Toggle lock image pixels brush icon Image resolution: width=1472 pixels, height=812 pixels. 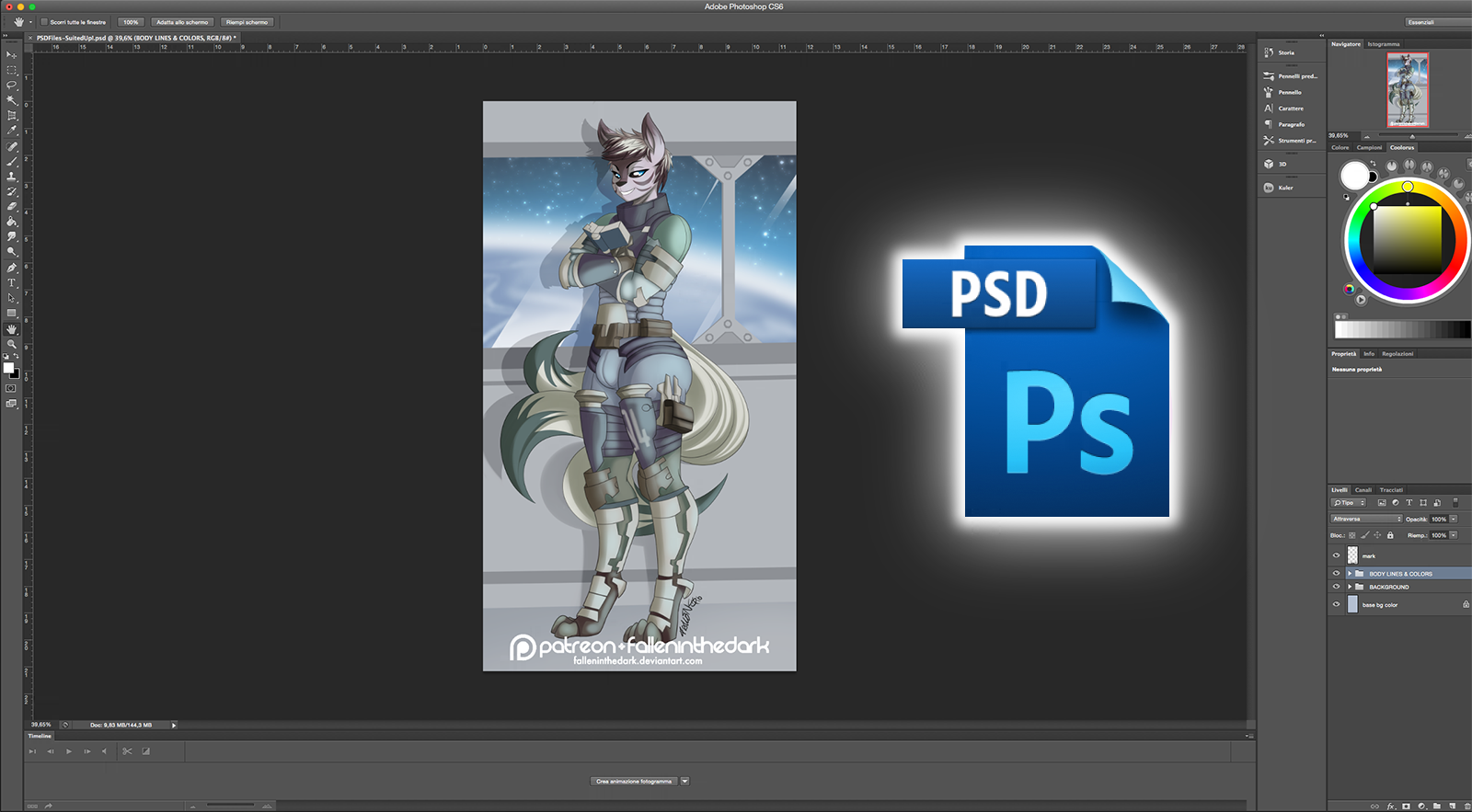point(1365,535)
